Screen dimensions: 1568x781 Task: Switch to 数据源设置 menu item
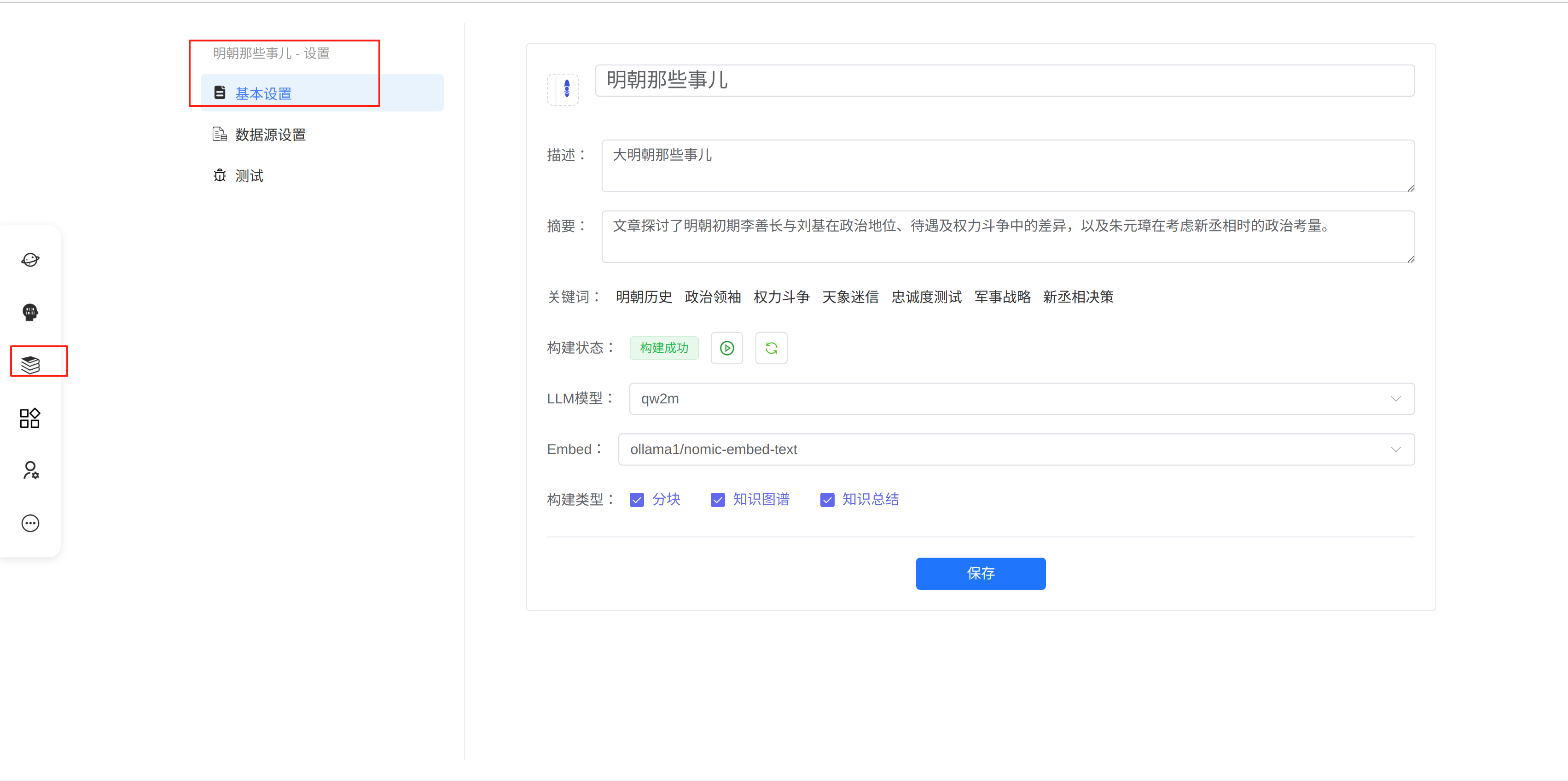[x=270, y=134]
